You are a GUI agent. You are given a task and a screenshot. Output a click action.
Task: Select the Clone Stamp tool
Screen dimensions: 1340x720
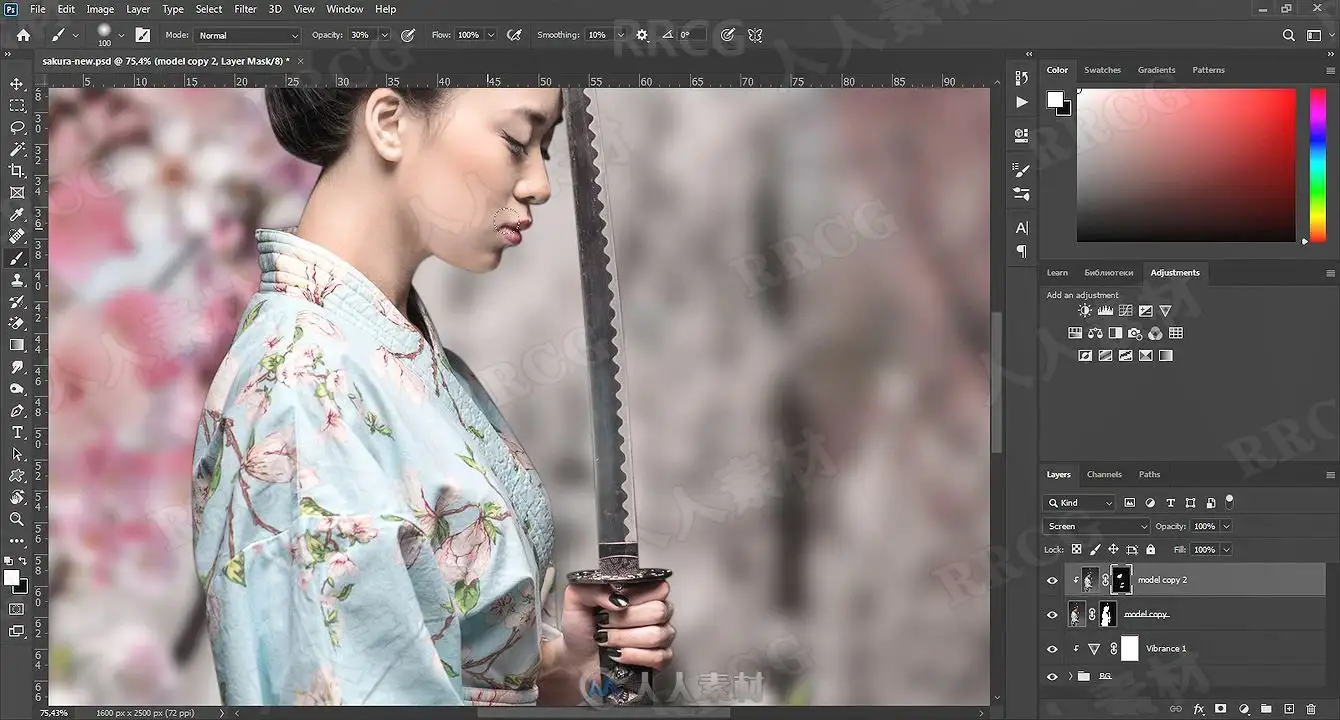tap(17, 280)
